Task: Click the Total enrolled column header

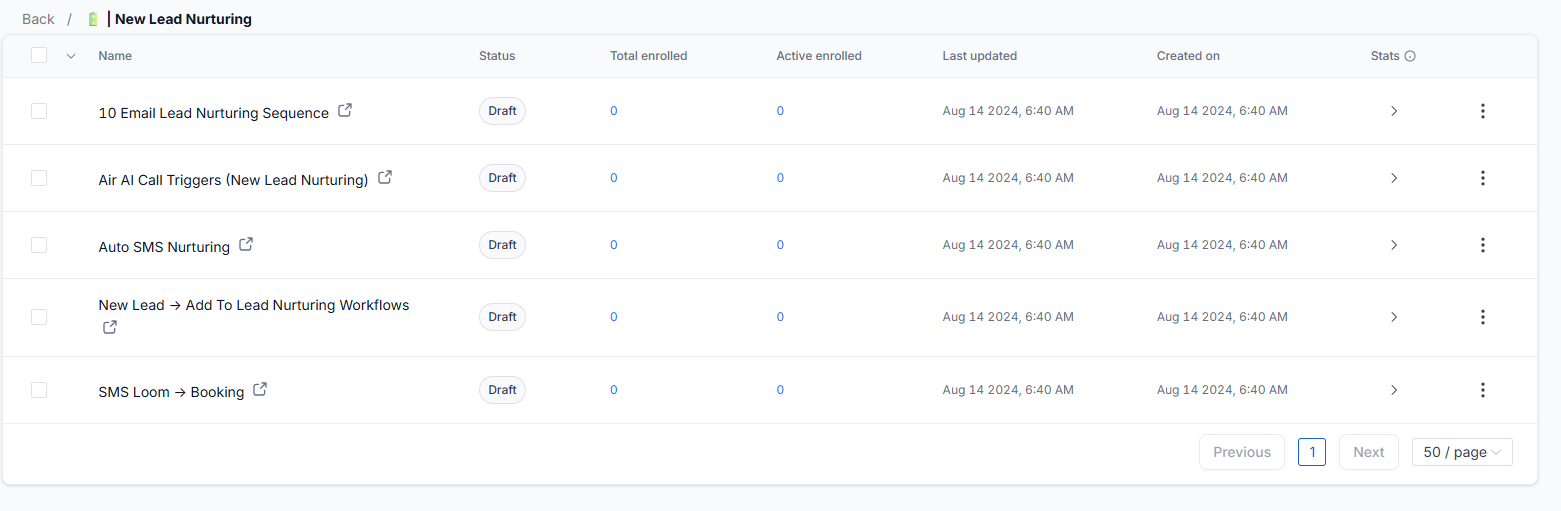Action: pos(649,56)
